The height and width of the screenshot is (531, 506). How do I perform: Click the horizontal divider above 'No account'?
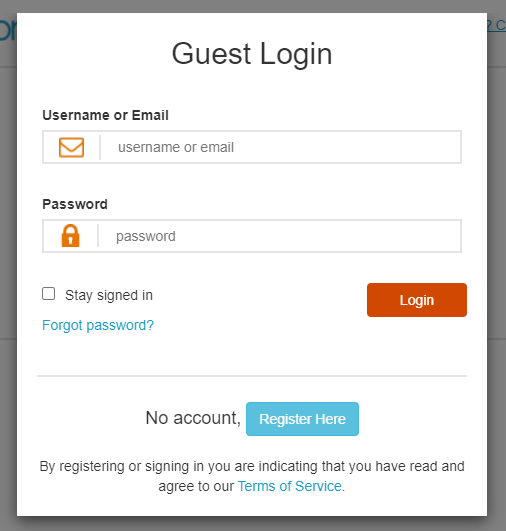[x=252, y=376]
